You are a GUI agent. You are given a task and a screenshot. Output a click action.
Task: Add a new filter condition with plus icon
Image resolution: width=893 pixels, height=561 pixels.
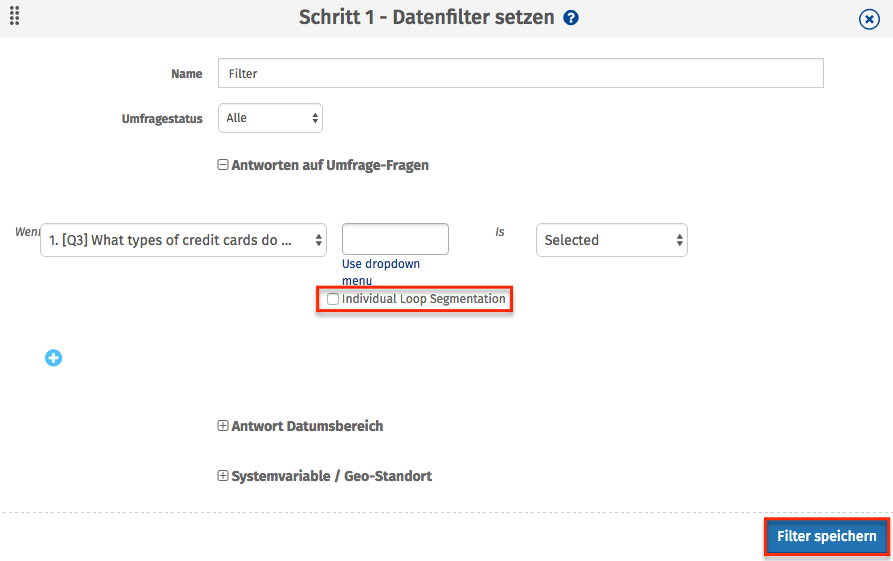point(54,358)
